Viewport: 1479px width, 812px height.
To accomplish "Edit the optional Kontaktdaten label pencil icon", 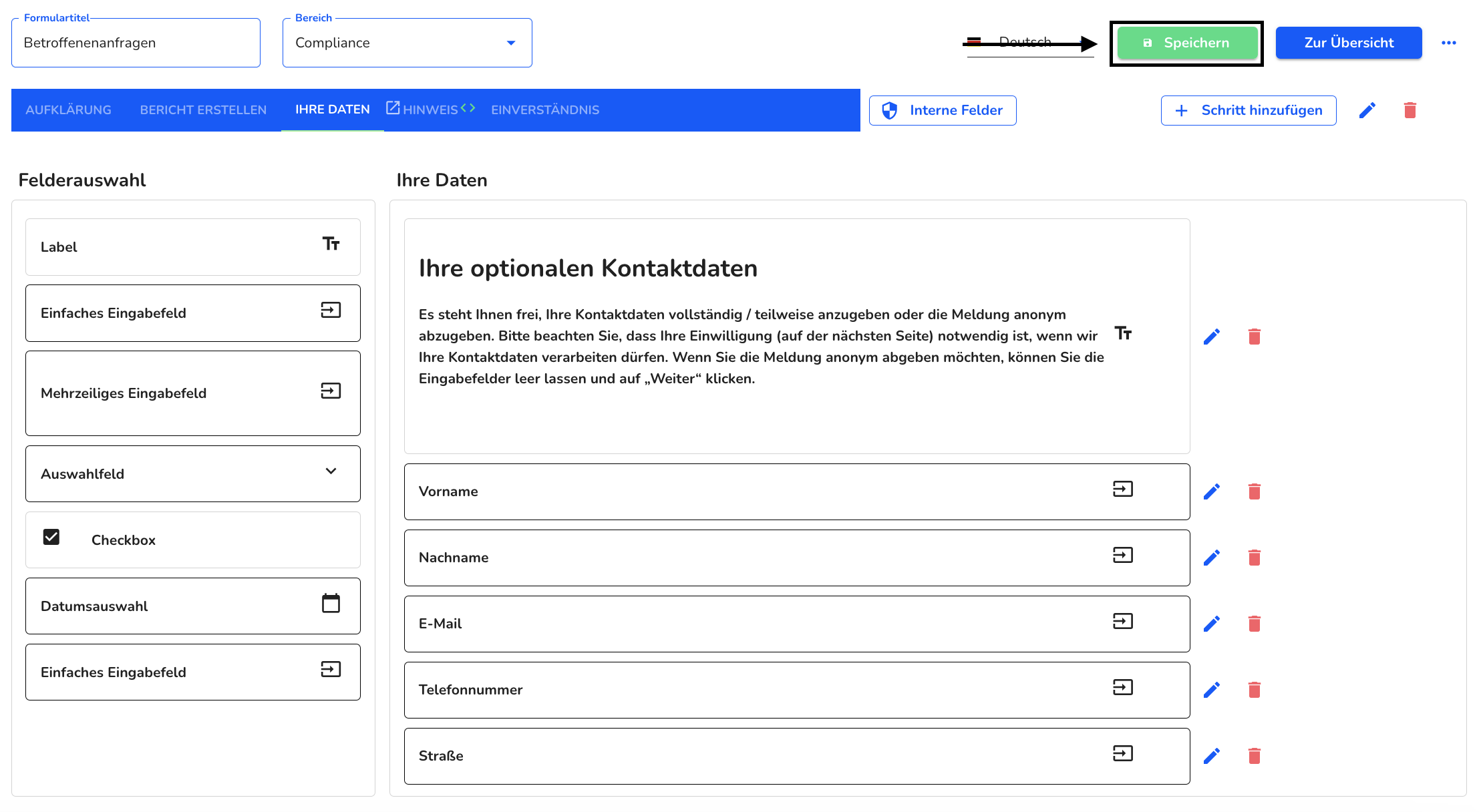I will (x=1212, y=337).
